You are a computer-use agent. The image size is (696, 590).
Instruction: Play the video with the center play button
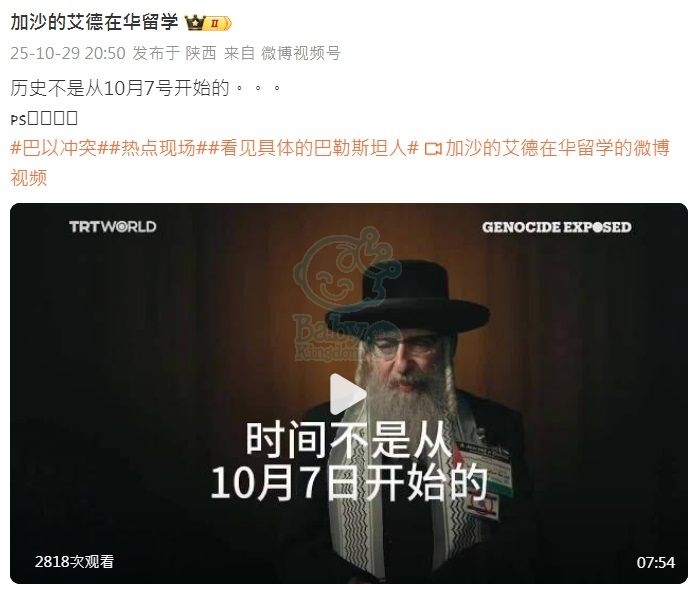(x=347, y=394)
